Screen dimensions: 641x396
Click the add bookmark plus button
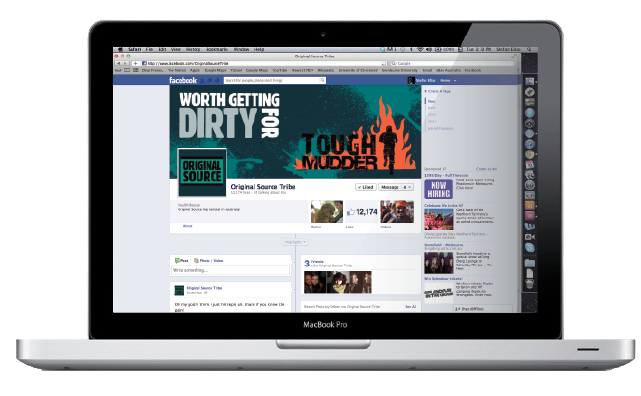tap(135, 63)
